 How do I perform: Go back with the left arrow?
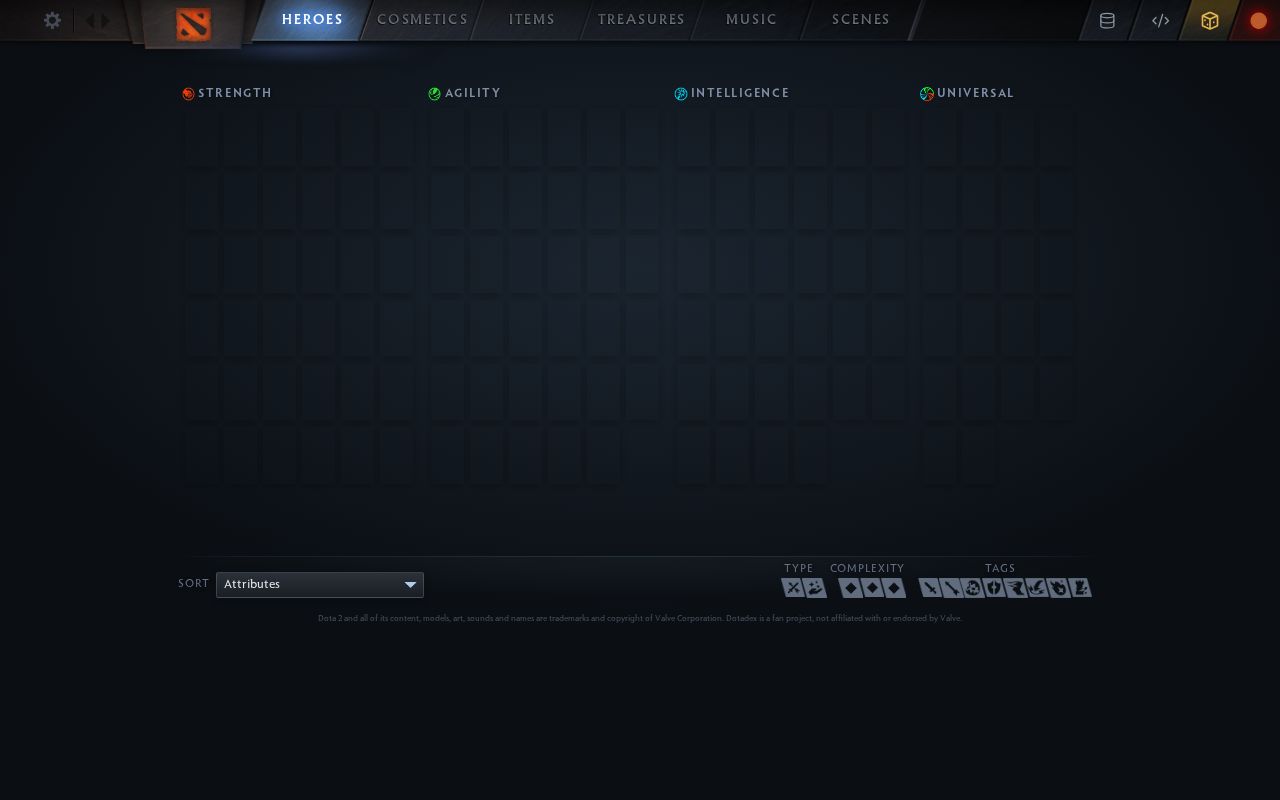pos(90,20)
